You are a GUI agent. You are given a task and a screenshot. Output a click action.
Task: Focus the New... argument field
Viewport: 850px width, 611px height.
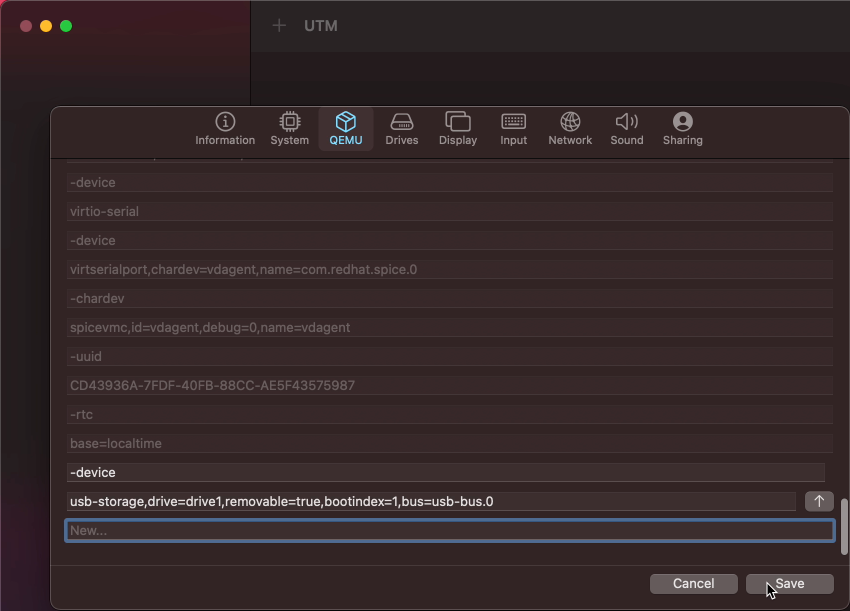coord(449,531)
